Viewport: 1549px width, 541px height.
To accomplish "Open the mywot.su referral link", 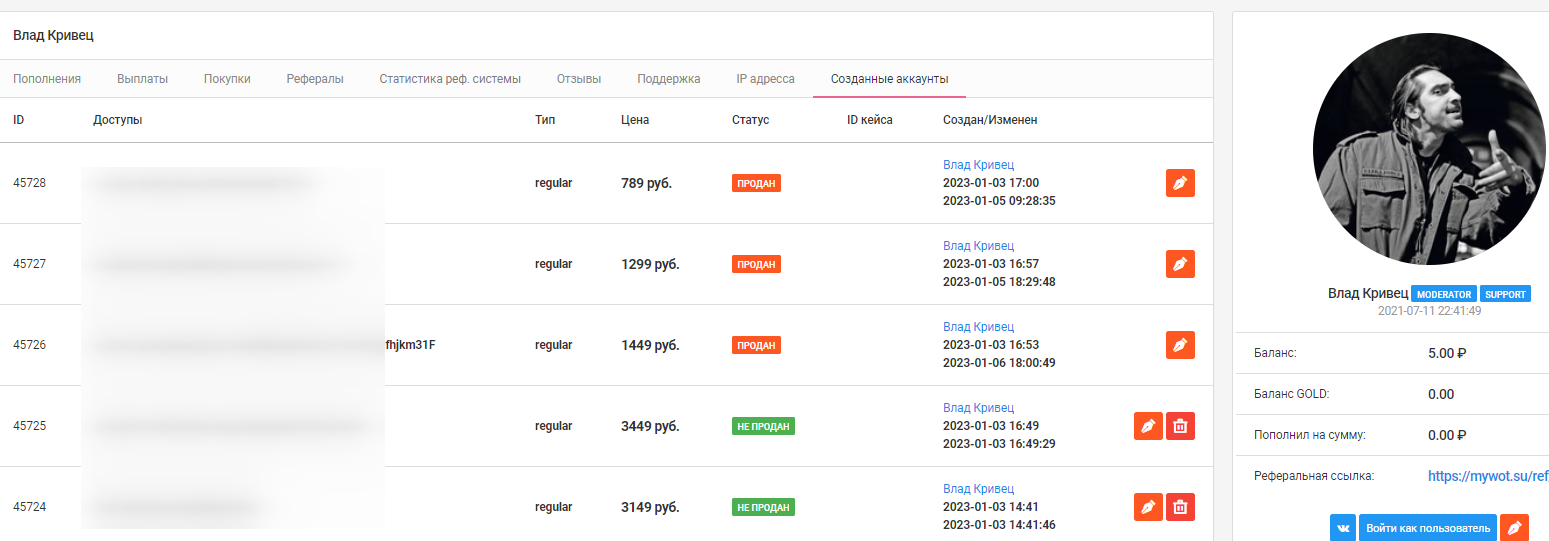I will coord(1487,476).
